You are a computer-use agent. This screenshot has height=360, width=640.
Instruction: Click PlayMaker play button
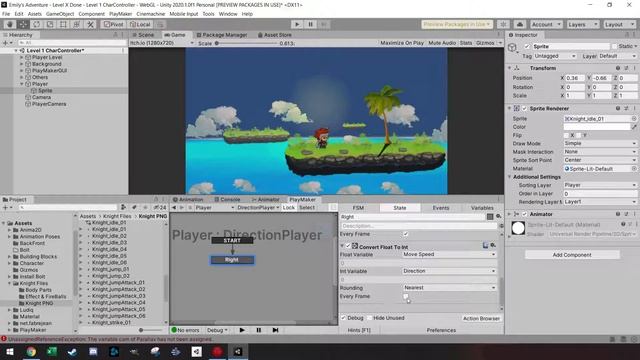coord(242,330)
